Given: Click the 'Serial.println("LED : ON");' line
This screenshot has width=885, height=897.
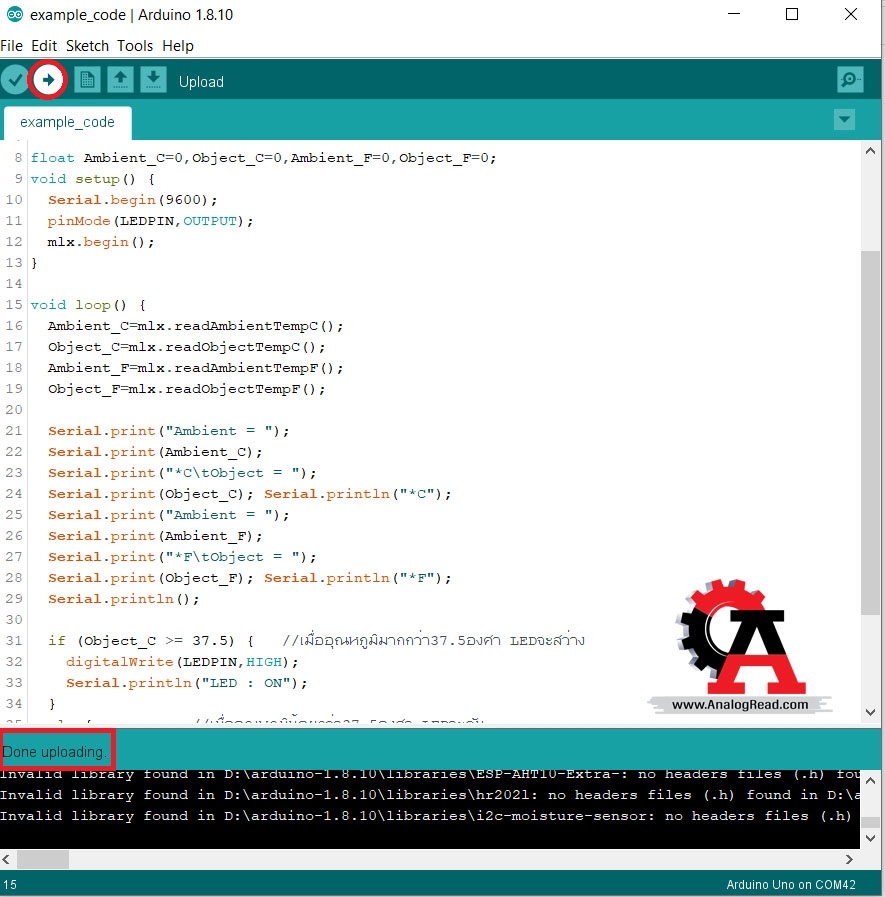Looking at the screenshot, I should (186, 683).
